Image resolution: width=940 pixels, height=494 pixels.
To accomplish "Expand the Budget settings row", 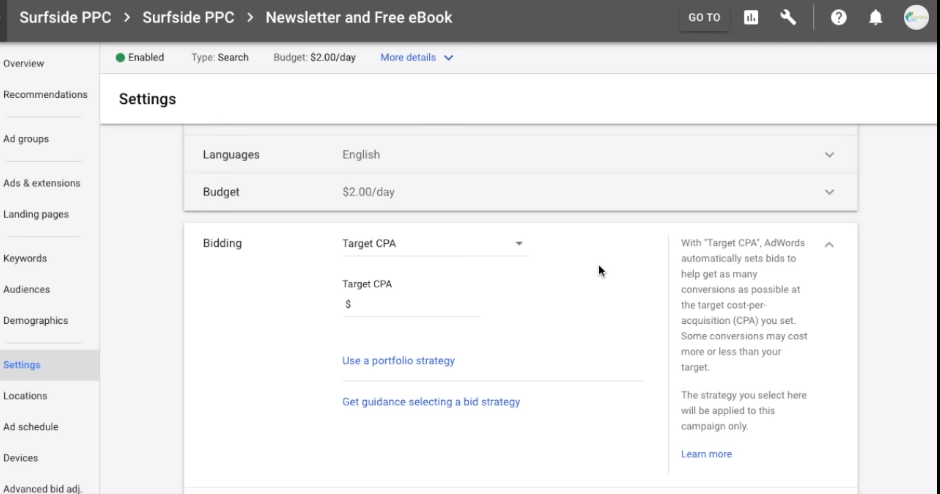I will click(x=829, y=192).
